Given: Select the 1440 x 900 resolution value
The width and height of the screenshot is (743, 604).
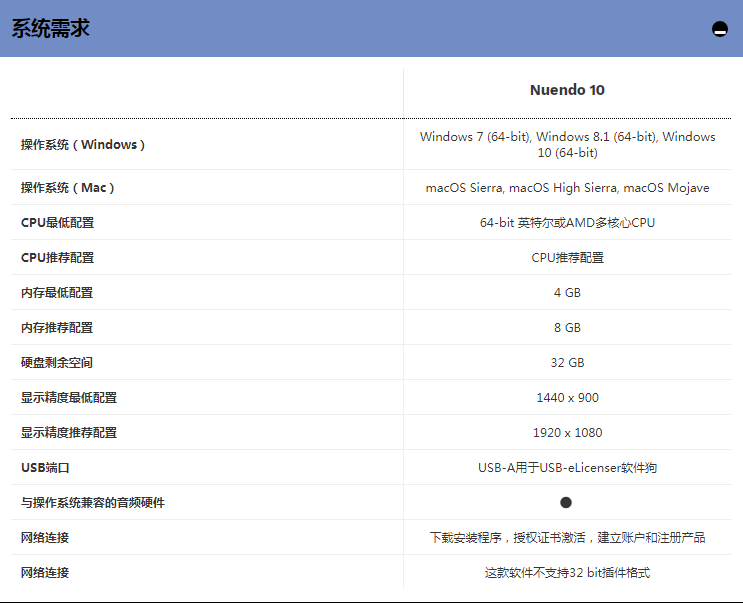Looking at the screenshot, I should [x=567, y=398].
